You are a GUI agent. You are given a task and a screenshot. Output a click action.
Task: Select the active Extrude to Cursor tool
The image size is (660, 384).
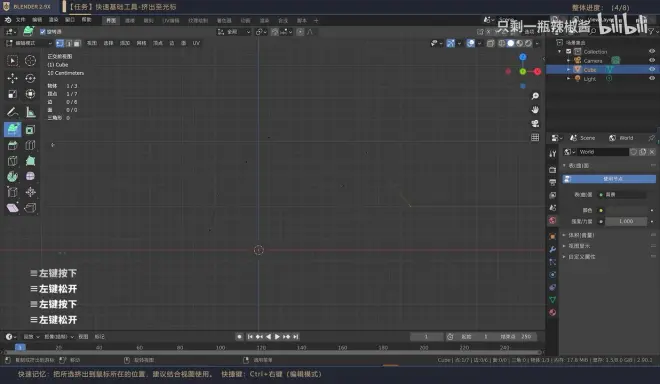click(x=13, y=129)
